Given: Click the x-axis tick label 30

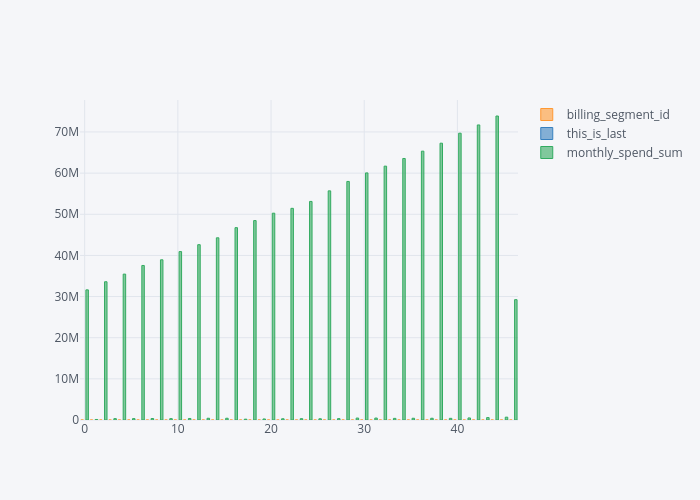Looking at the screenshot, I should point(364,430).
